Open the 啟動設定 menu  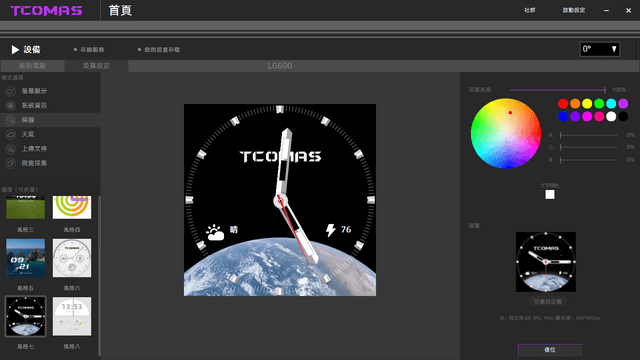click(x=574, y=10)
